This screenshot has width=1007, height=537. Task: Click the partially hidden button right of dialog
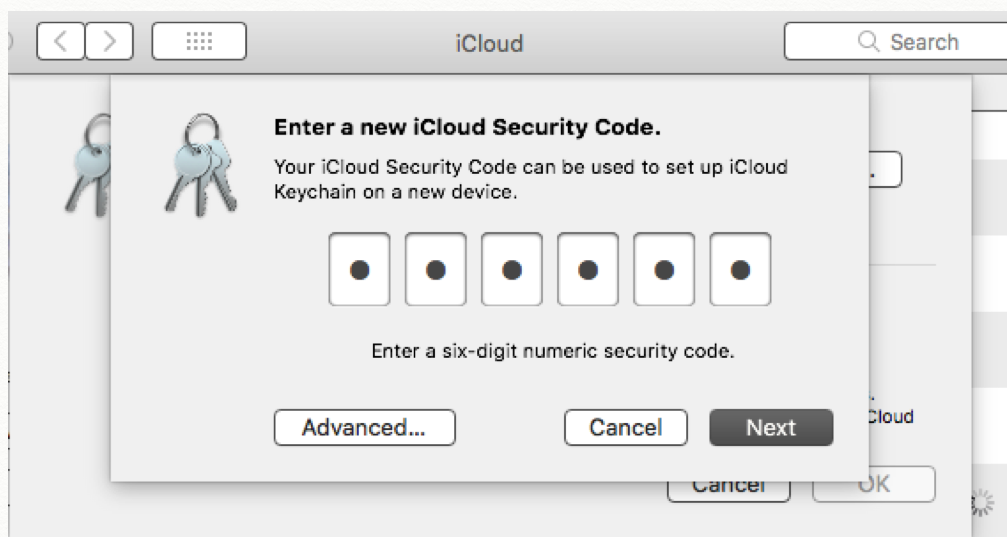tap(886, 170)
